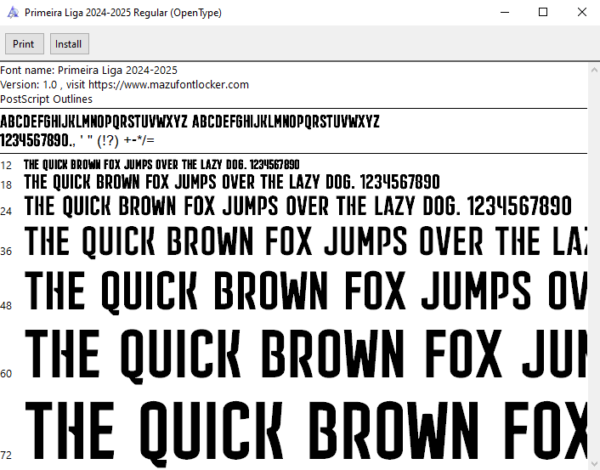Click the alphabet sample line ABCDEFGHIJKLMNOPQRSTUVWXYZ

pyautogui.click(x=190, y=122)
